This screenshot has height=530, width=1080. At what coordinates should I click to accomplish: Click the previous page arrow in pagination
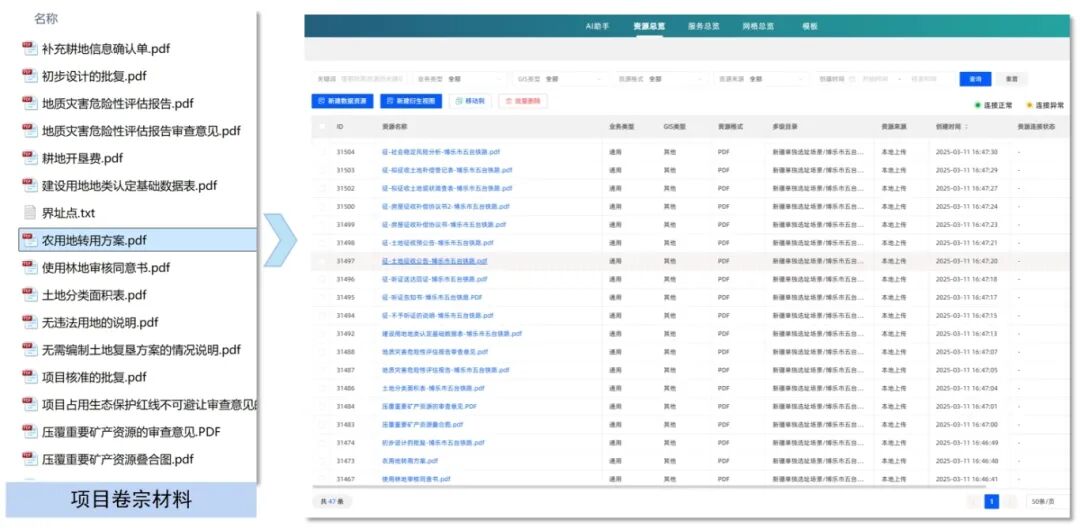pos(973,502)
